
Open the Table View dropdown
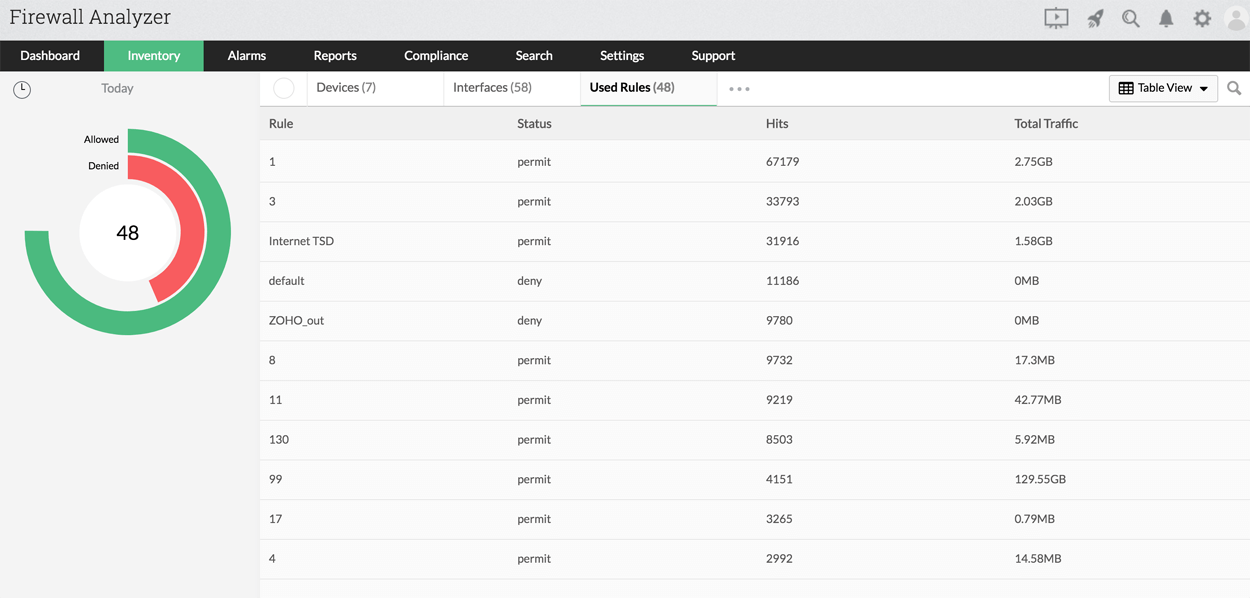point(1163,88)
